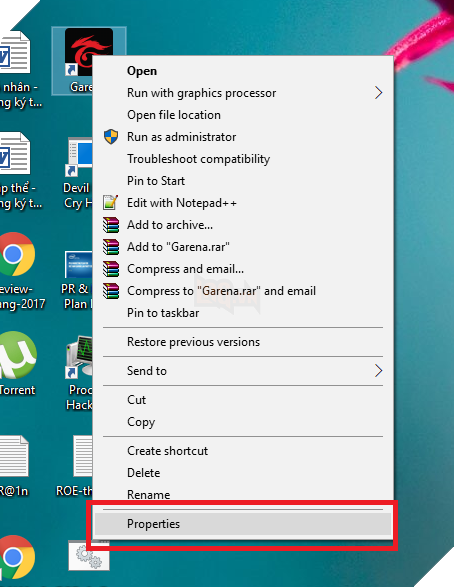Select the R@1n text file icon

click(14, 455)
